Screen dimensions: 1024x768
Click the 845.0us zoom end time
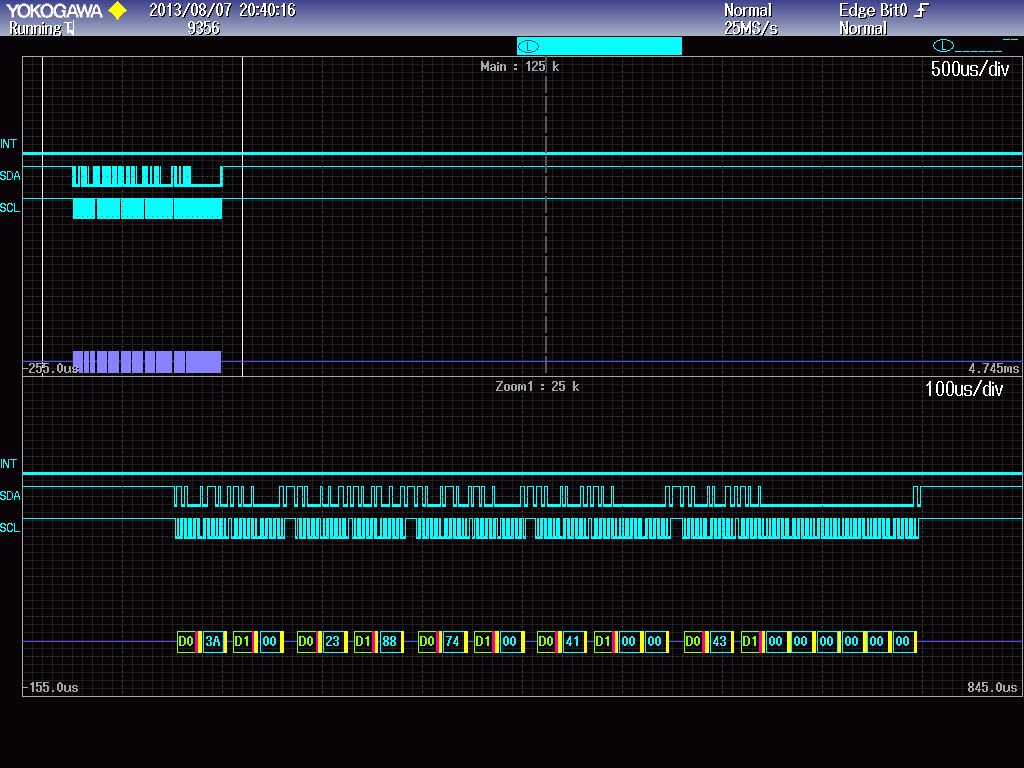[x=992, y=687]
